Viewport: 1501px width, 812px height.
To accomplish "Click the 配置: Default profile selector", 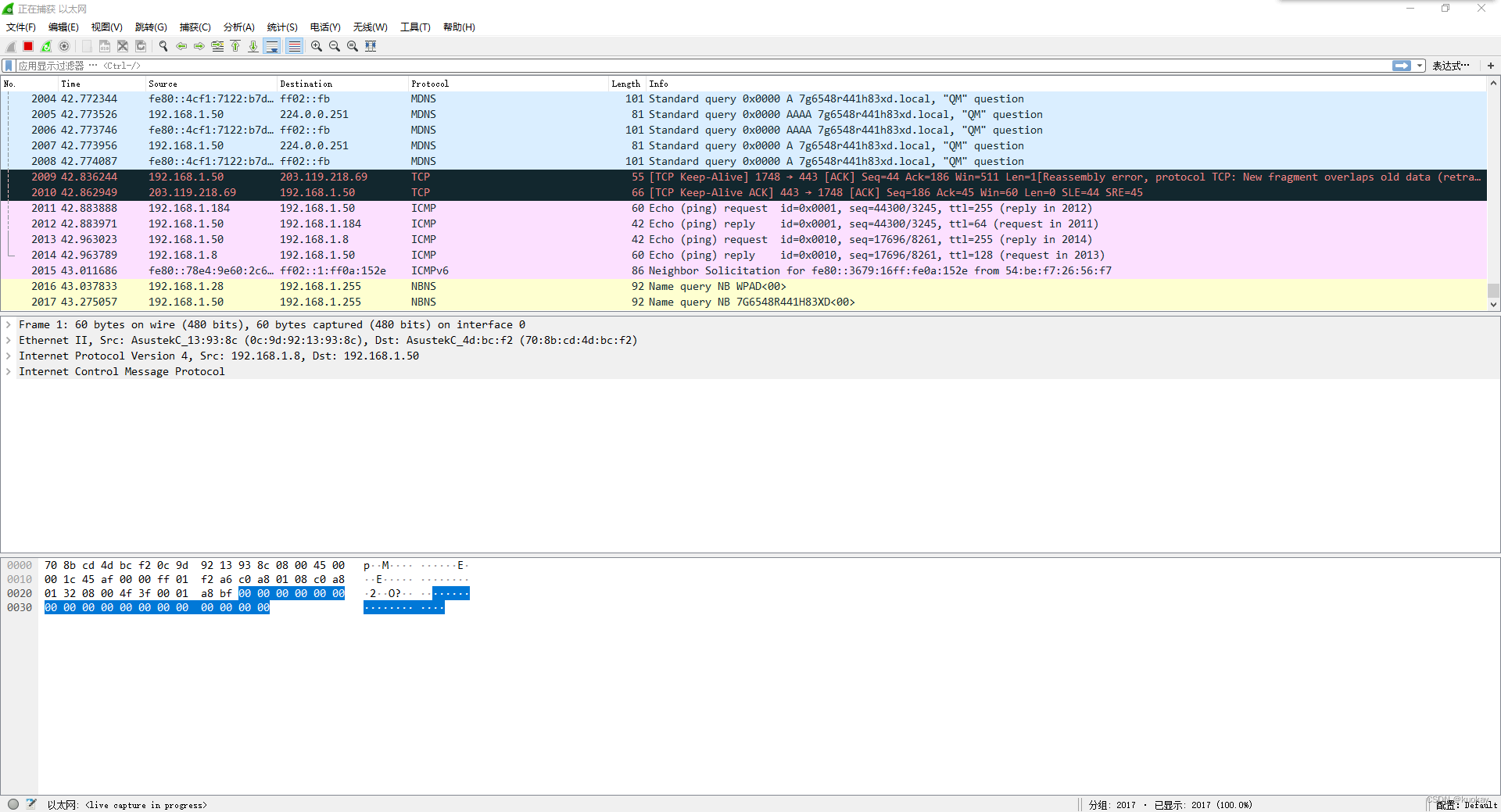I will (1466, 805).
